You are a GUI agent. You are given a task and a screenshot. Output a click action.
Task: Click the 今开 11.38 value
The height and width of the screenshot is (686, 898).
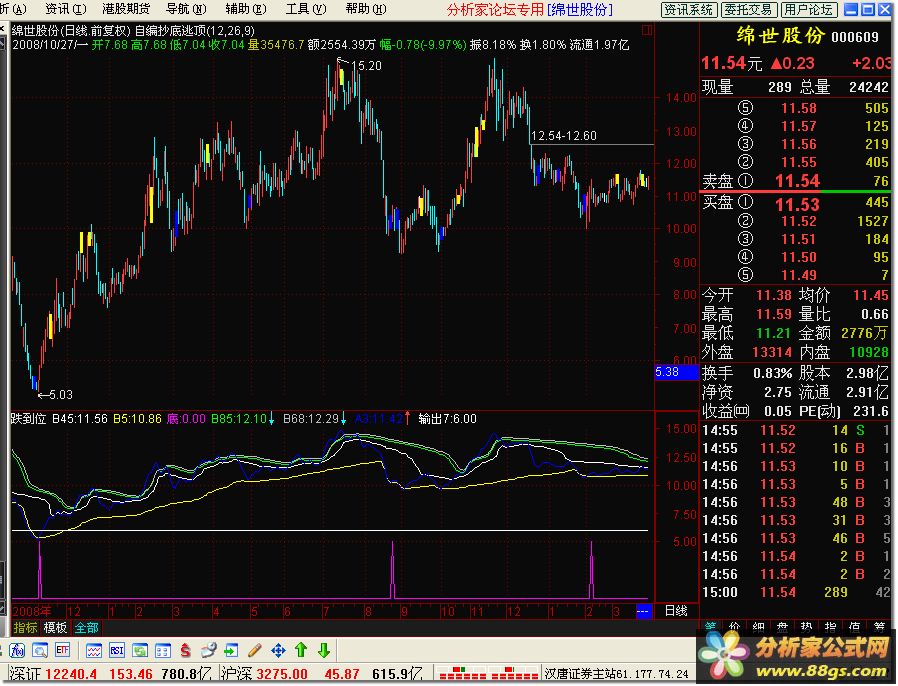tap(774, 295)
